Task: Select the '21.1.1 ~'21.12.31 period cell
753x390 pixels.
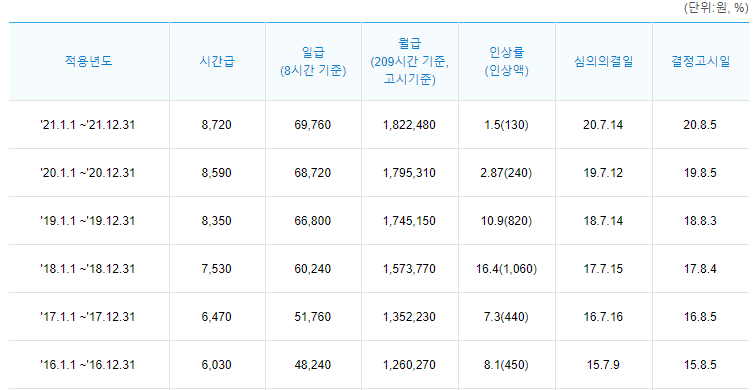Action: click(x=88, y=125)
